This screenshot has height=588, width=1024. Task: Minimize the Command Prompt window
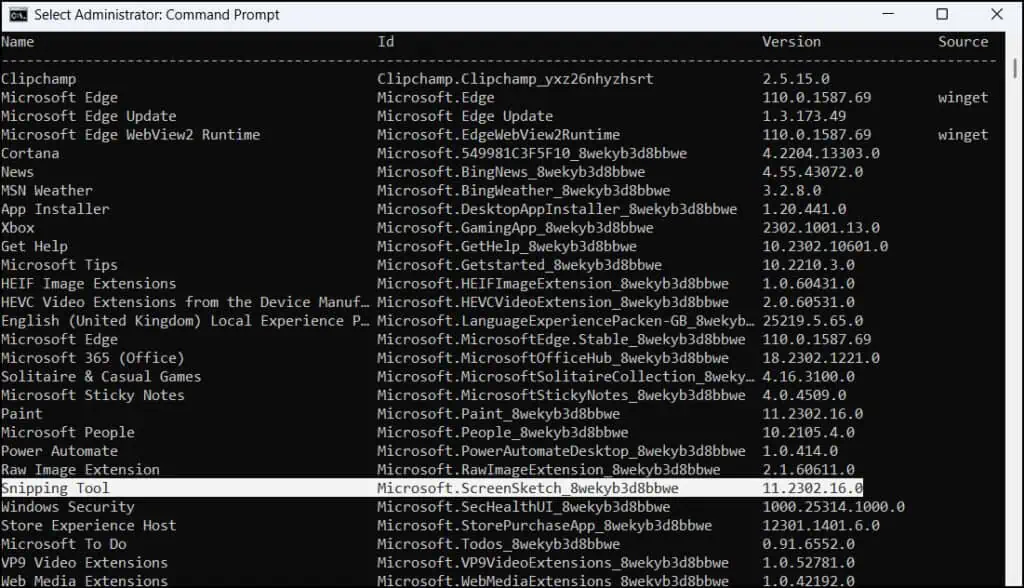point(888,14)
